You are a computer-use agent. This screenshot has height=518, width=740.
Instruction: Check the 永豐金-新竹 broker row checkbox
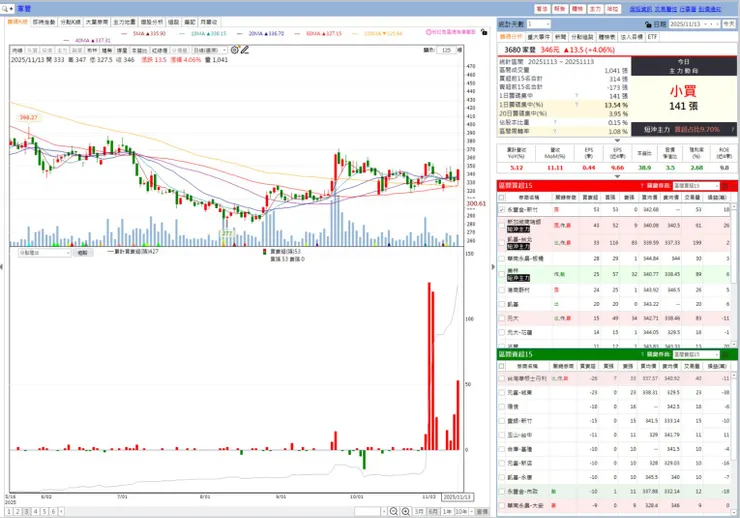502,209
